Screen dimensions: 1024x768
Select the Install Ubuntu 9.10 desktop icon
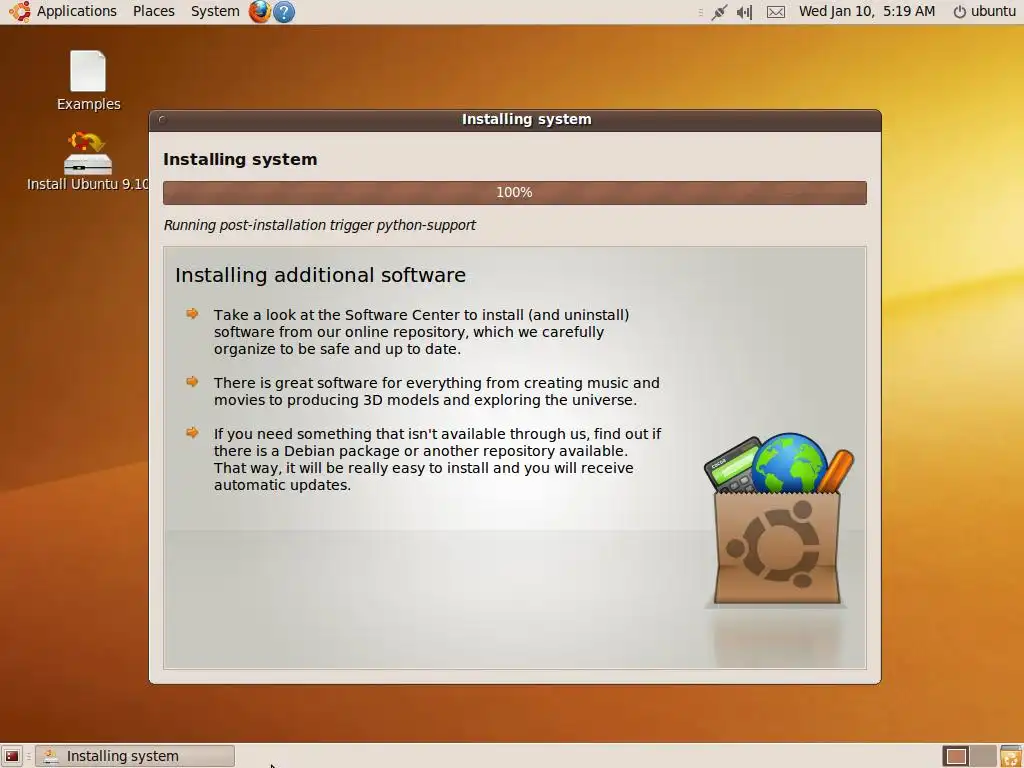[88, 161]
